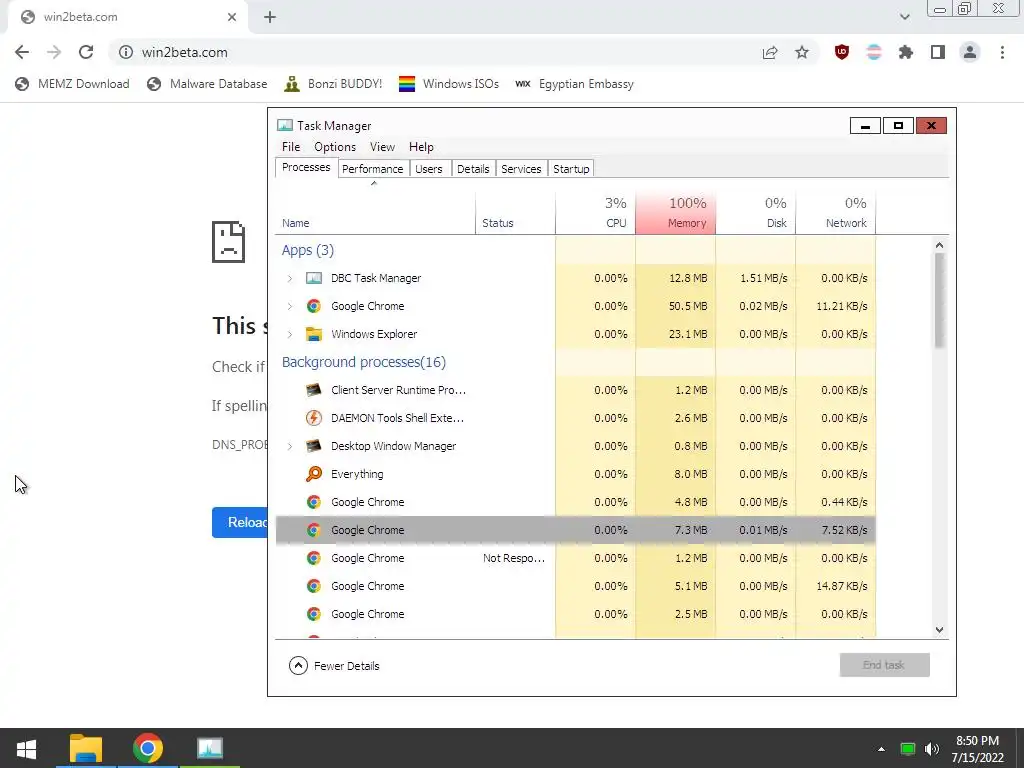1024x768 pixels.
Task: Sort processes by Network column
Action: click(x=836, y=213)
